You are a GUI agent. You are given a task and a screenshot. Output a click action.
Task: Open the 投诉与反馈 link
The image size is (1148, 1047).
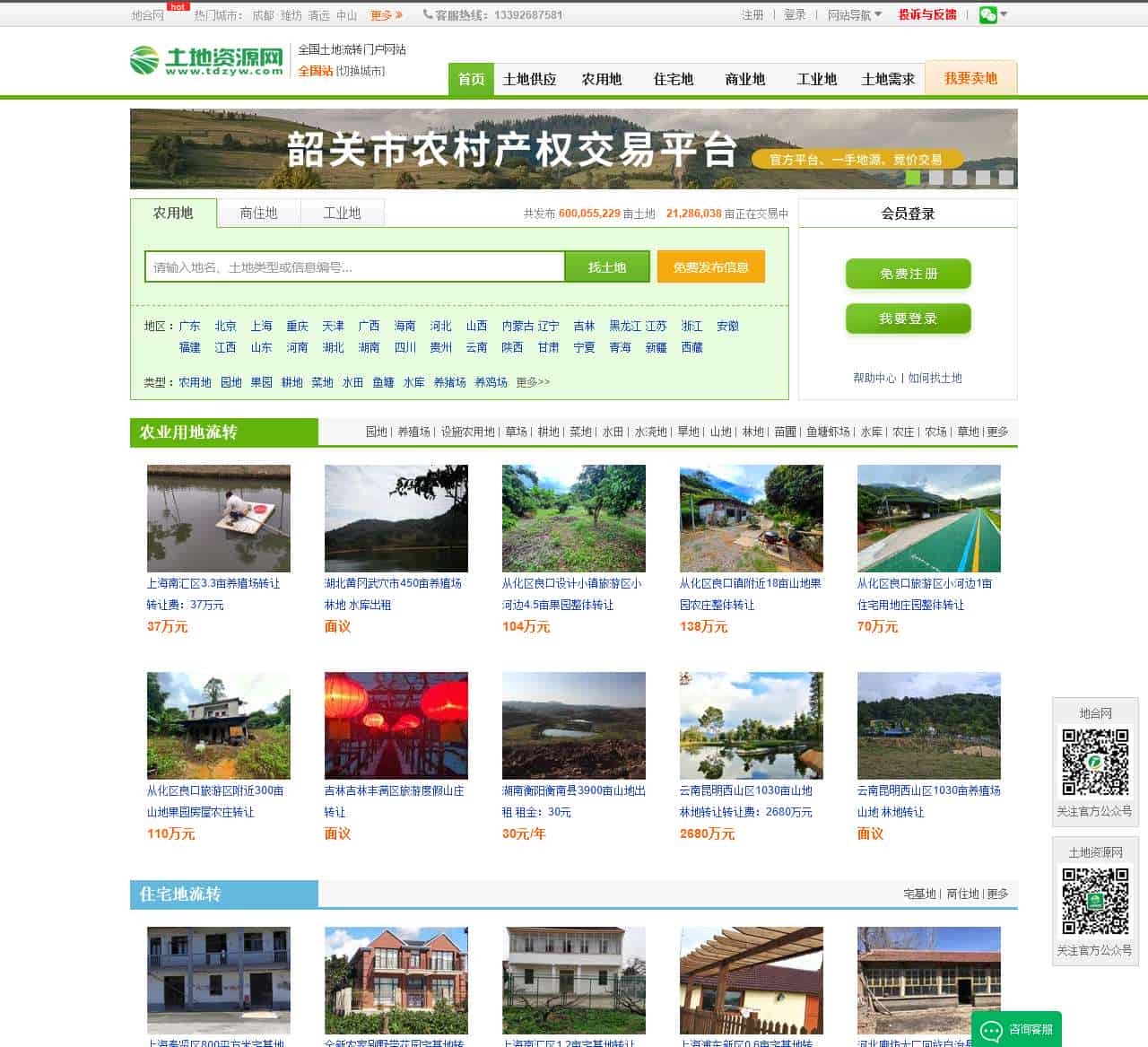point(927,14)
